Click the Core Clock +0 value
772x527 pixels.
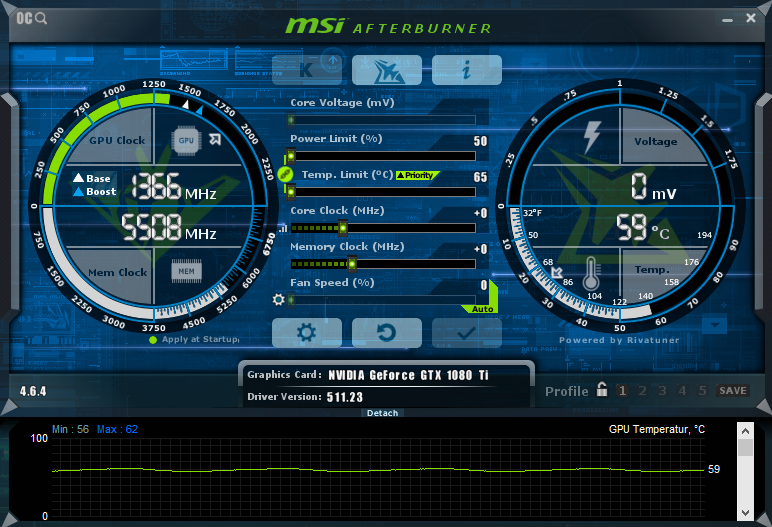[x=481, y=213]
